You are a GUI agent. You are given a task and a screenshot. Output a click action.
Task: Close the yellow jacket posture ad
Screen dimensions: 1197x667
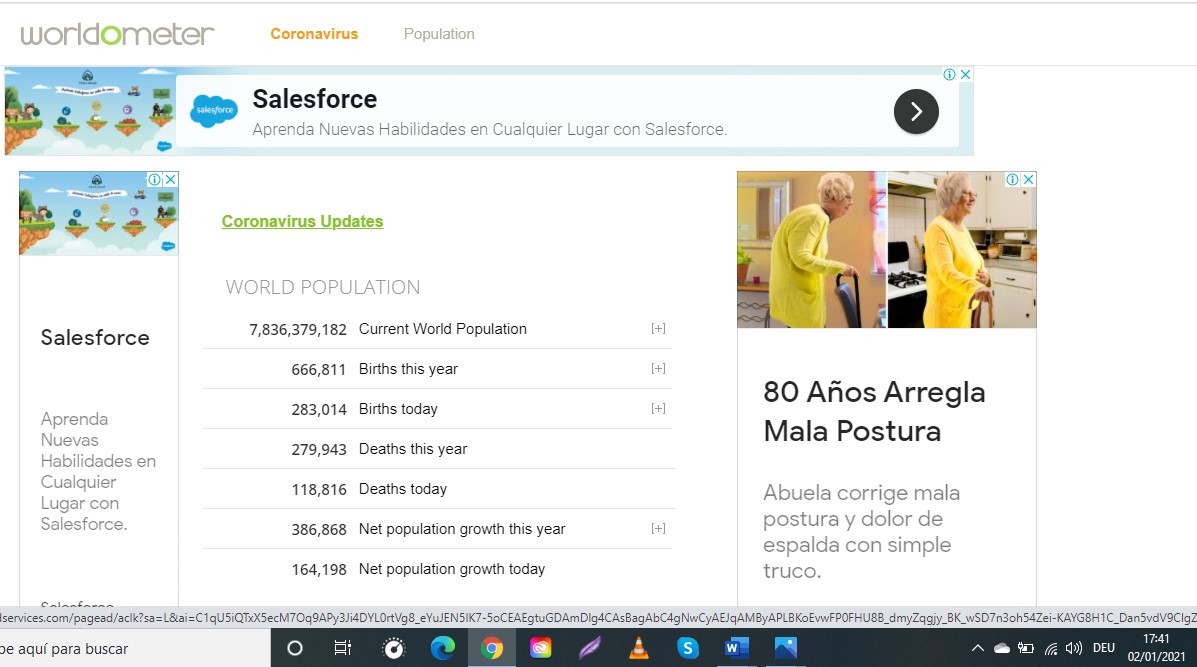(x=1028, y=180)
